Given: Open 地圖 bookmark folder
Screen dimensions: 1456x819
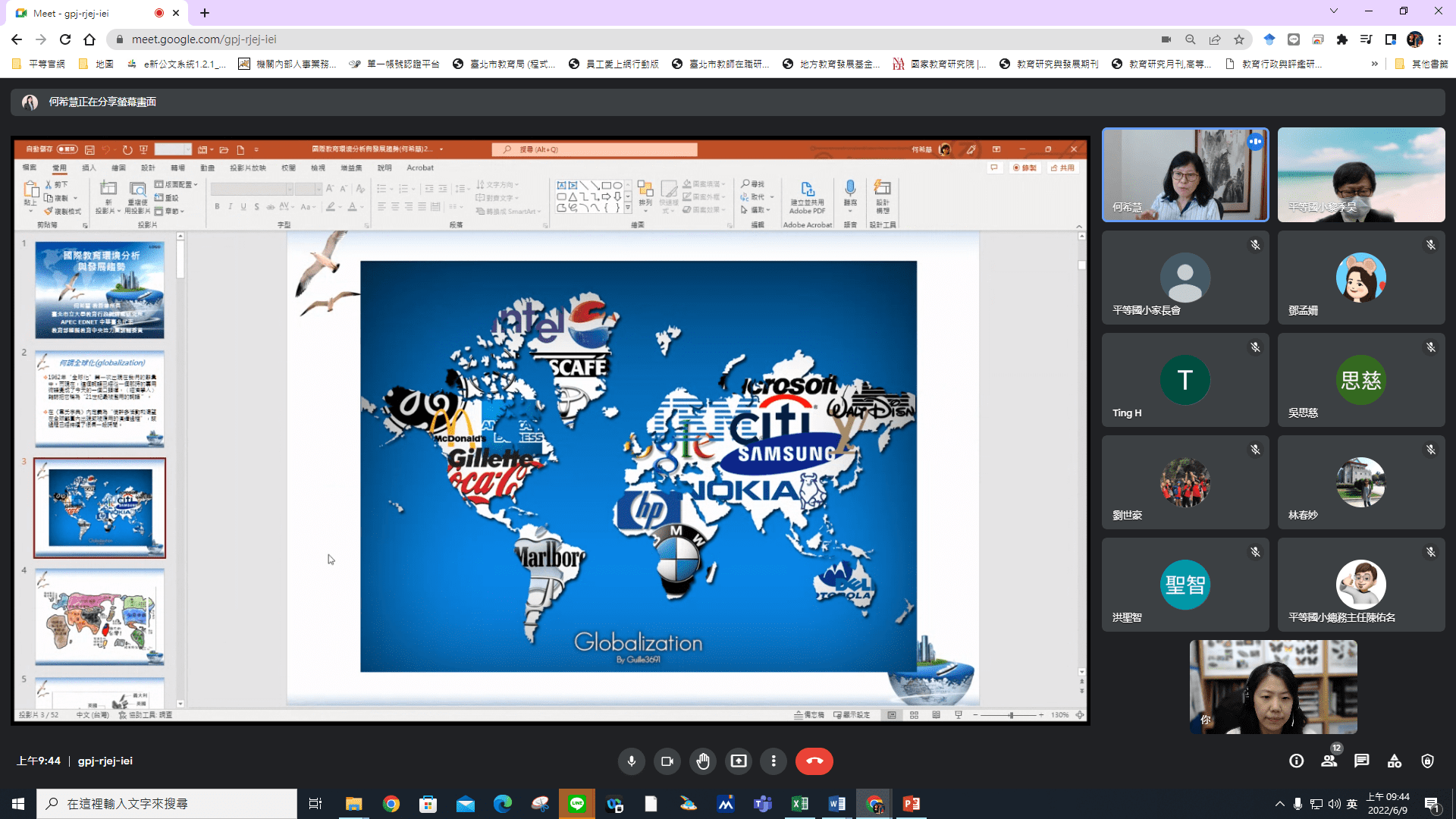Looking at the screenshot, I should pos(96,64).
